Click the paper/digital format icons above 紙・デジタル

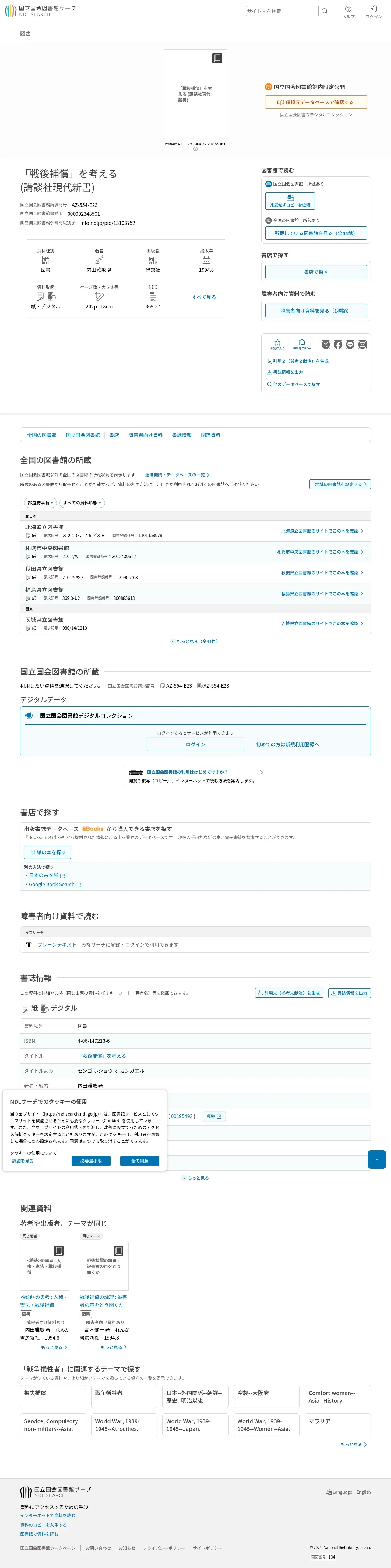(46, 296)
